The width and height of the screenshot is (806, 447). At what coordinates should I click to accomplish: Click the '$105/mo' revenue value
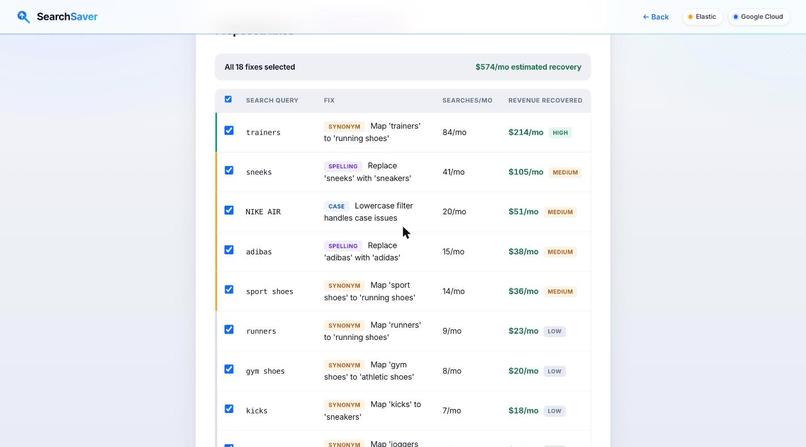[525, 172]
